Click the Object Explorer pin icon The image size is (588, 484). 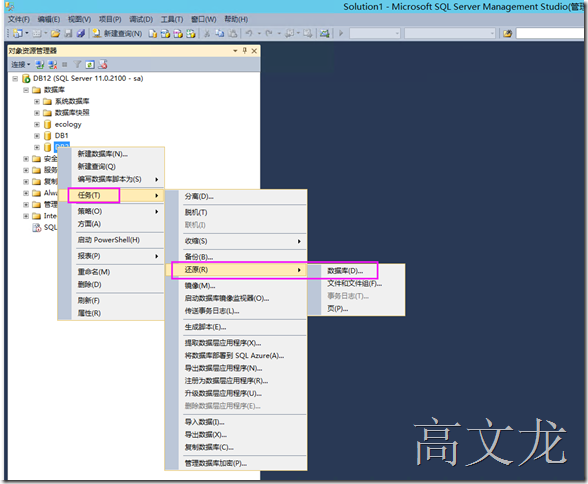[x=245, y=51]
